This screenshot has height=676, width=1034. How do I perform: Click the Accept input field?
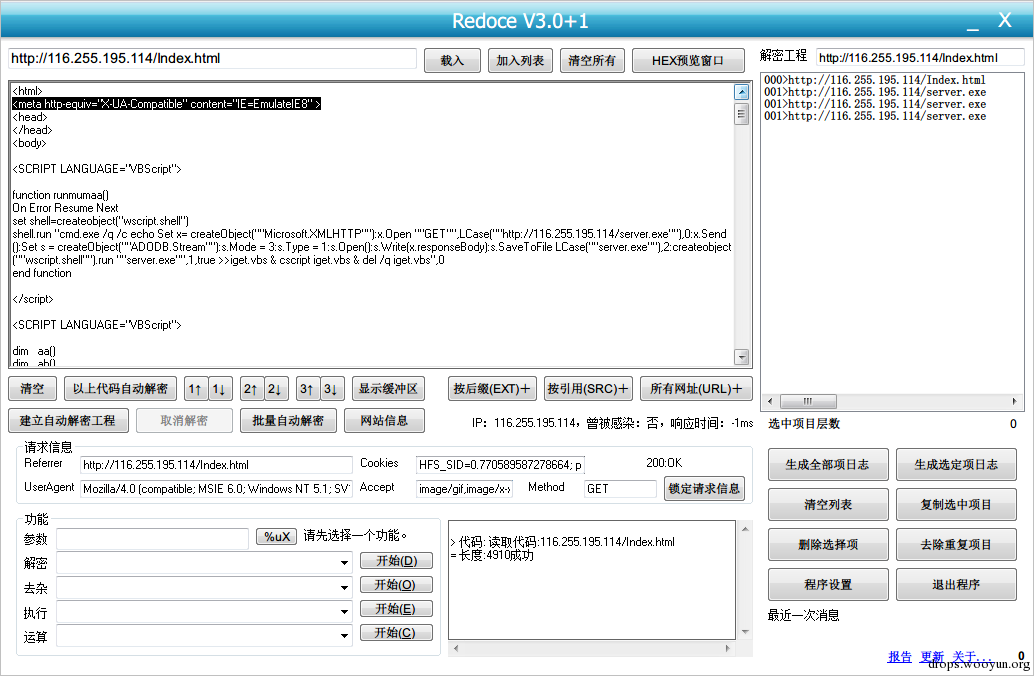point(464,489)
